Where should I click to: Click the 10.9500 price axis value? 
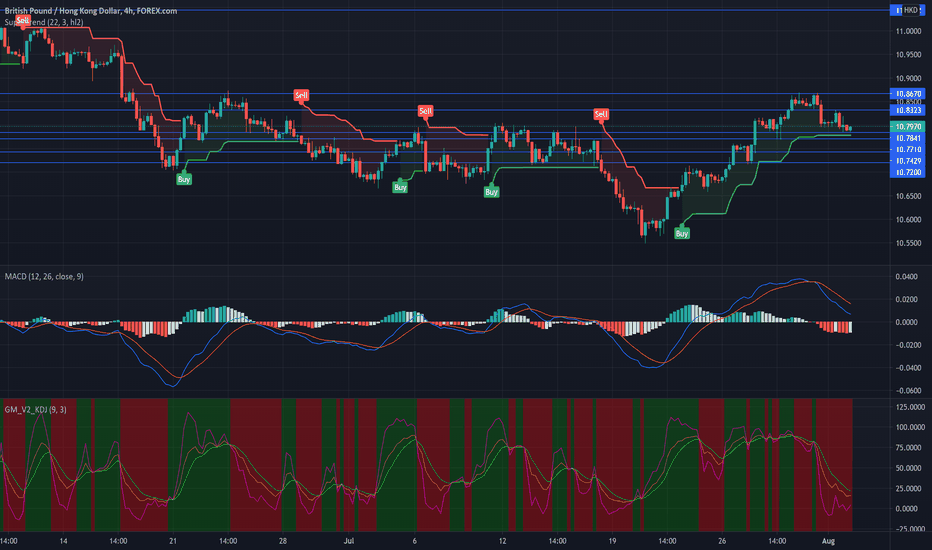(909, 55)
